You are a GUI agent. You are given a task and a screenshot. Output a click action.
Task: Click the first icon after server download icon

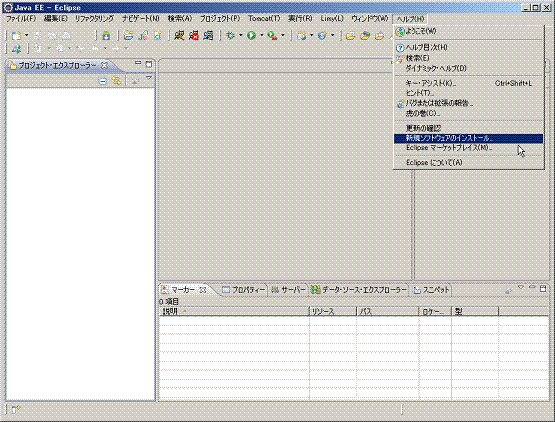pos(128,35)
